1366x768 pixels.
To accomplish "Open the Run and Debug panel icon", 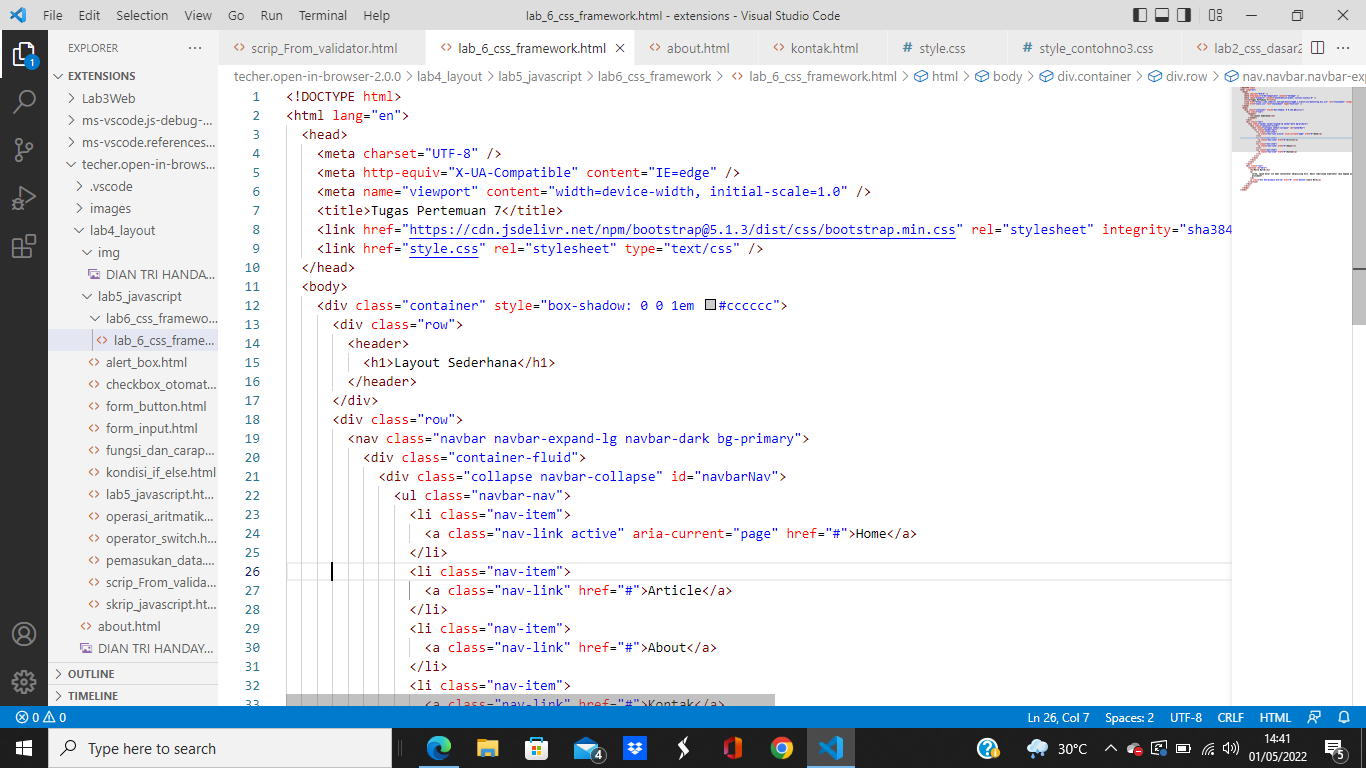I will [25, 193].
